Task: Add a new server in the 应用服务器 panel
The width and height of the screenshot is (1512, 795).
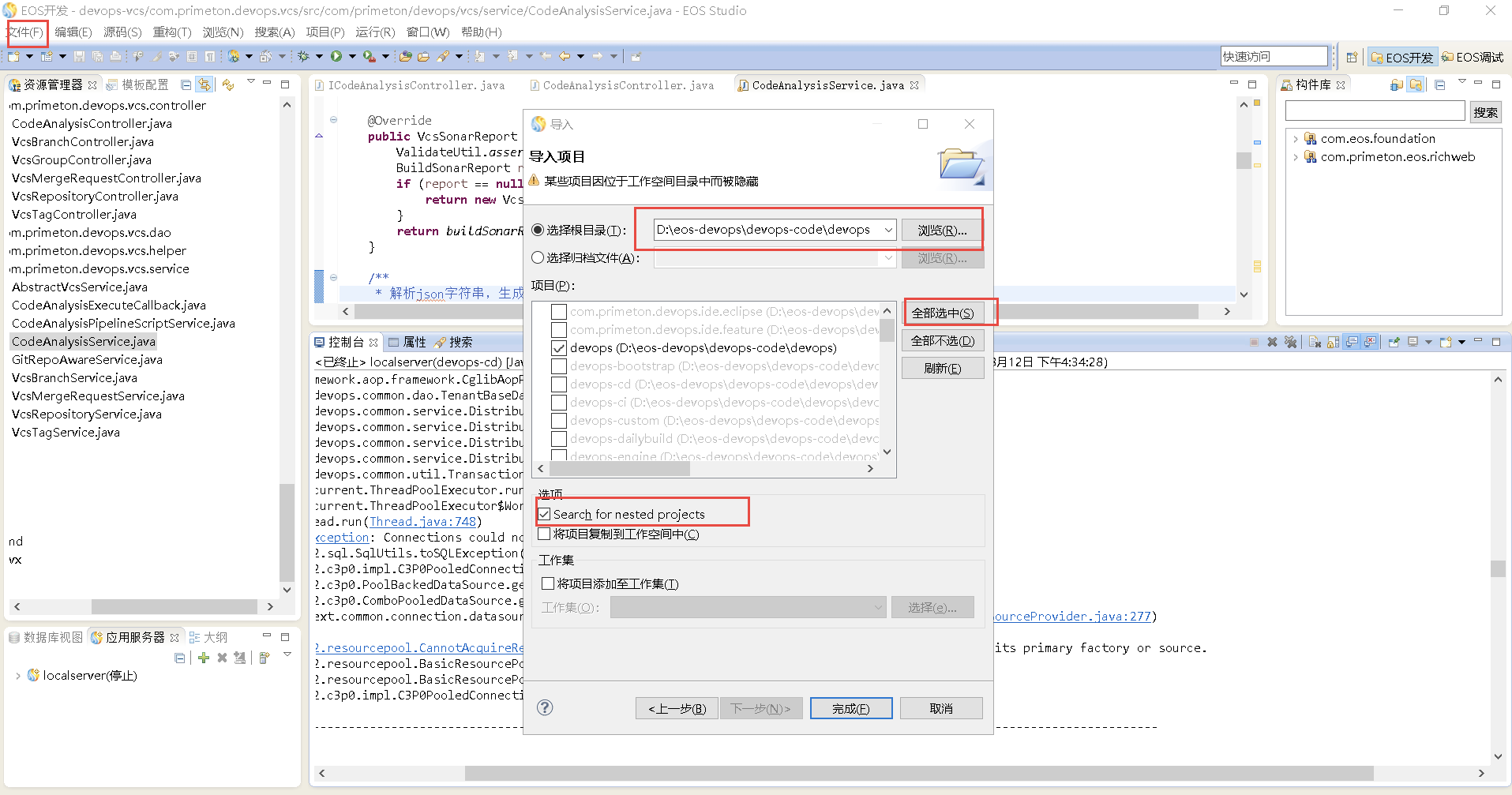Action: [x=204, y=658]
